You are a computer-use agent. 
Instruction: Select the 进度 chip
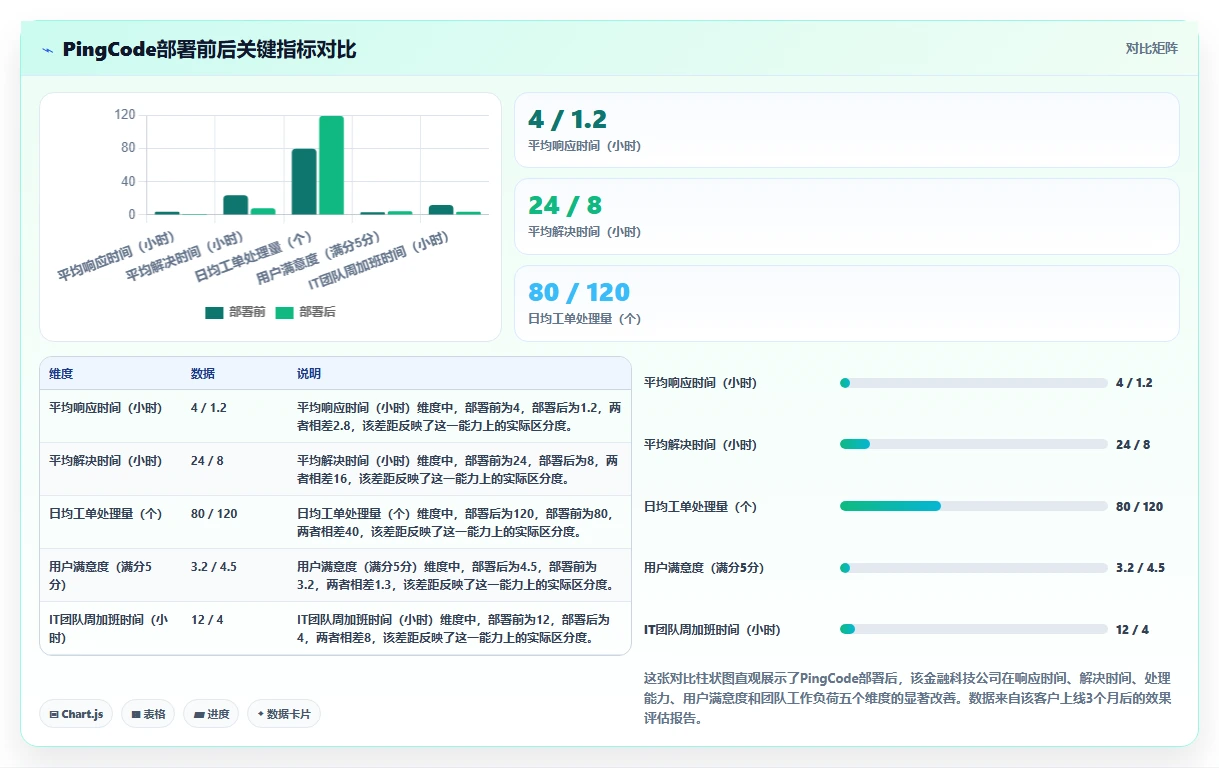[211, 714]
